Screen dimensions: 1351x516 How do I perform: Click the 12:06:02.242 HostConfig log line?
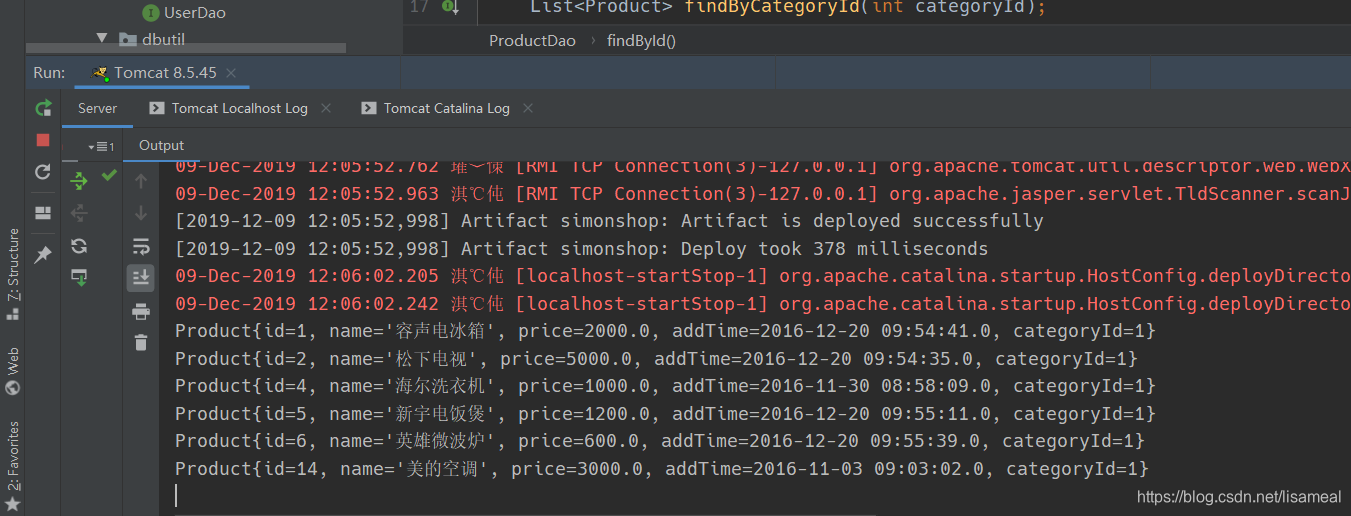tap(763, 304)
